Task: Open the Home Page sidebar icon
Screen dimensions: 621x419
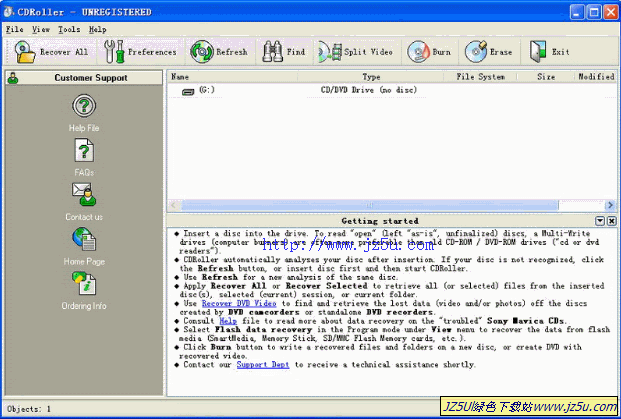Action: coord(84,239)
